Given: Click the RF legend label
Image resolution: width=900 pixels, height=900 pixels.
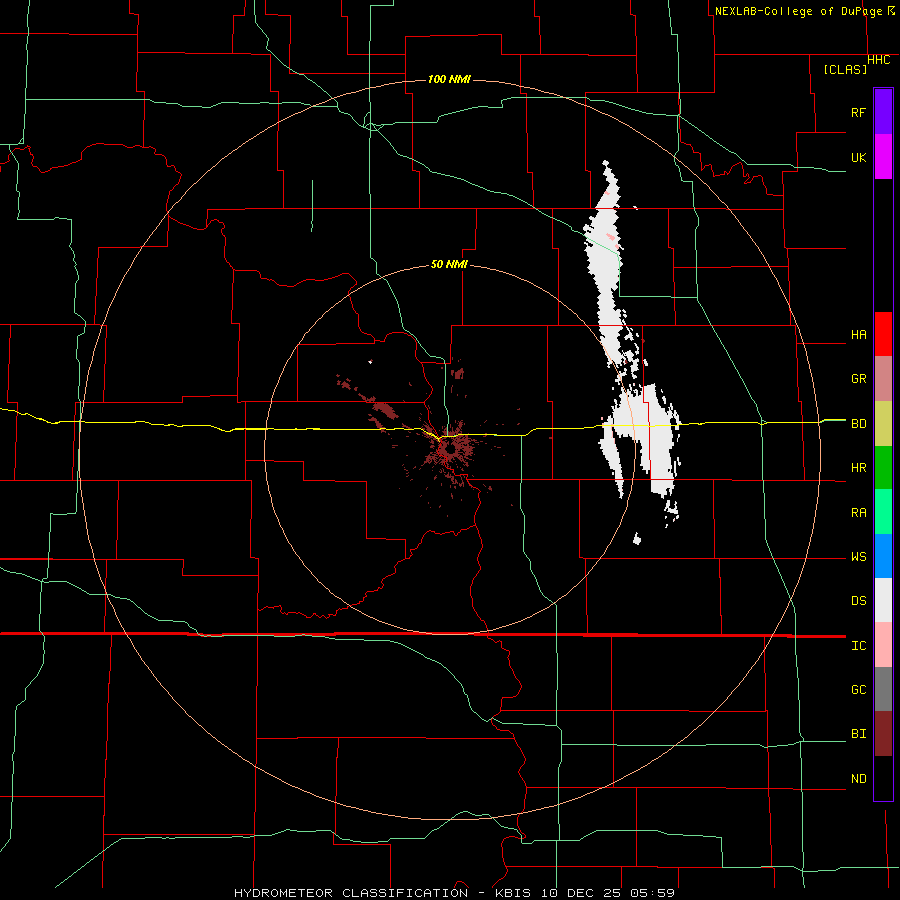Looking at the screenshot, I should click(x=858, y=112).
